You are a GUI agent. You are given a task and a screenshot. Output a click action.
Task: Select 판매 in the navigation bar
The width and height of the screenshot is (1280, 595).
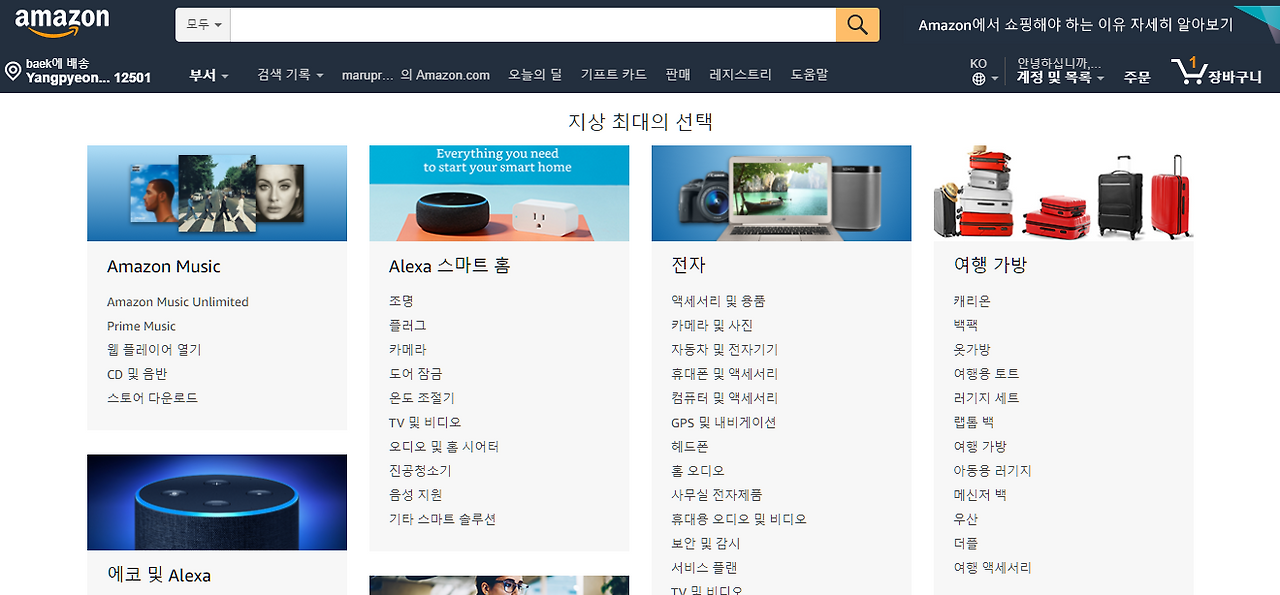(678, 75)
